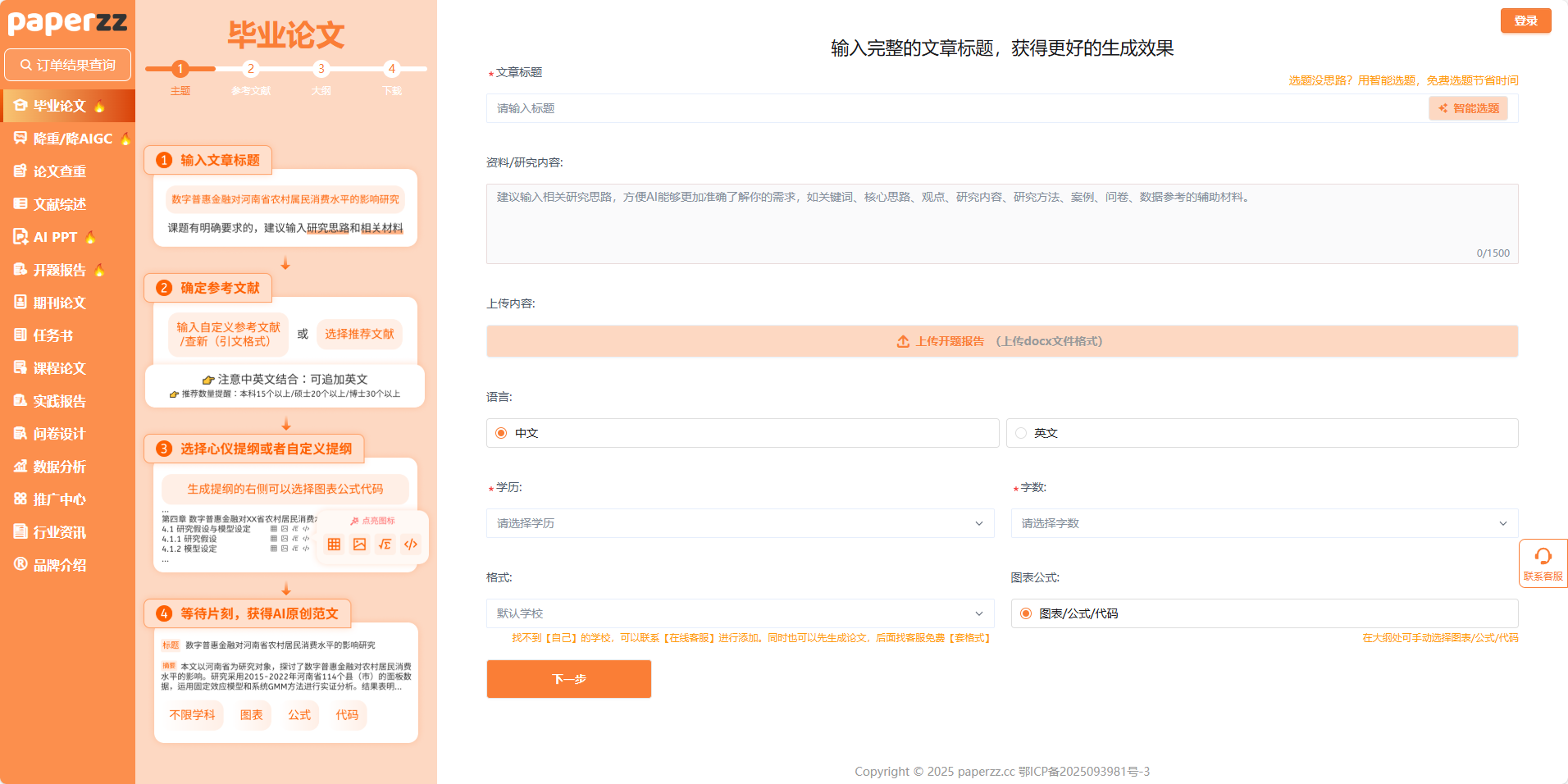Select the 图表/公式/代码 radio option
Viewport: 1568px width, 784px height.
coord(1026,613)
